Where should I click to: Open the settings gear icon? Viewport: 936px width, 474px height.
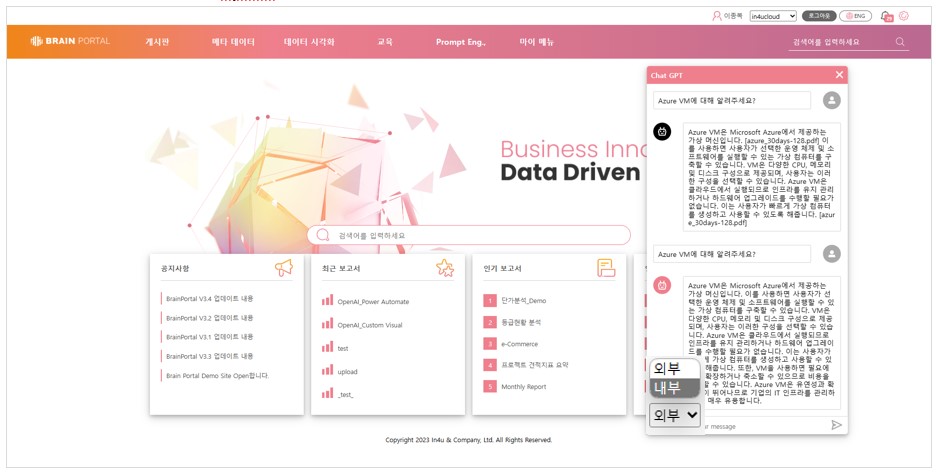(x=904, y=16)
